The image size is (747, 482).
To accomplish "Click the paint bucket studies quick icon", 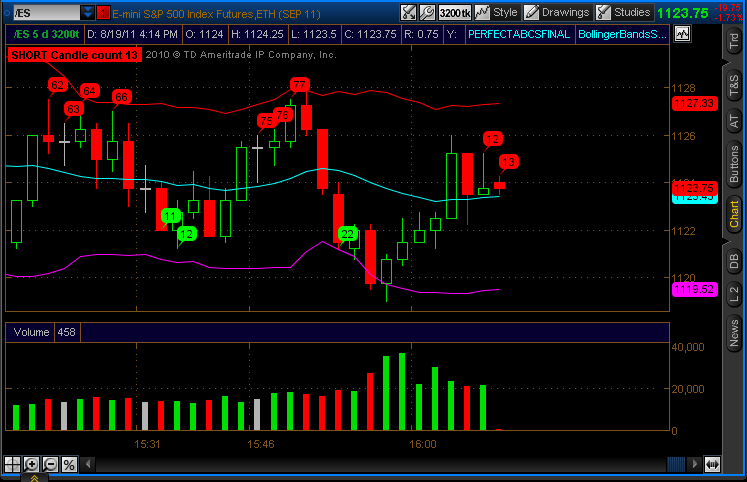I will 408,12.
